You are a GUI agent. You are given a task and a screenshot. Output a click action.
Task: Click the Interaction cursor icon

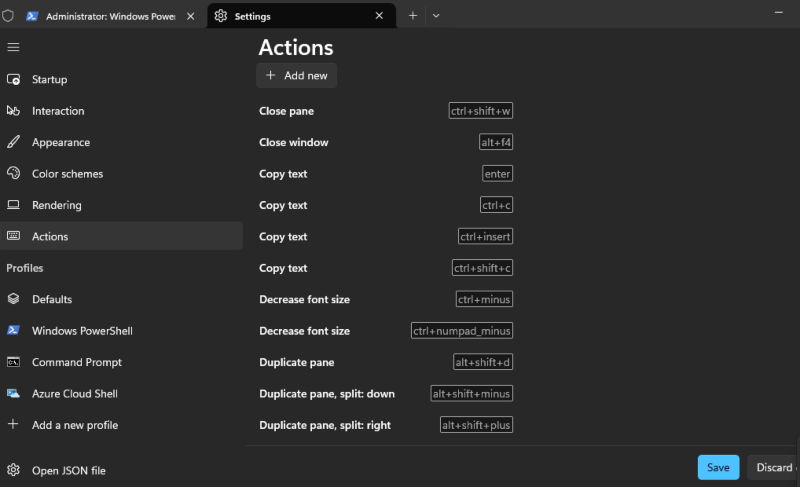[x=13, y=111]
